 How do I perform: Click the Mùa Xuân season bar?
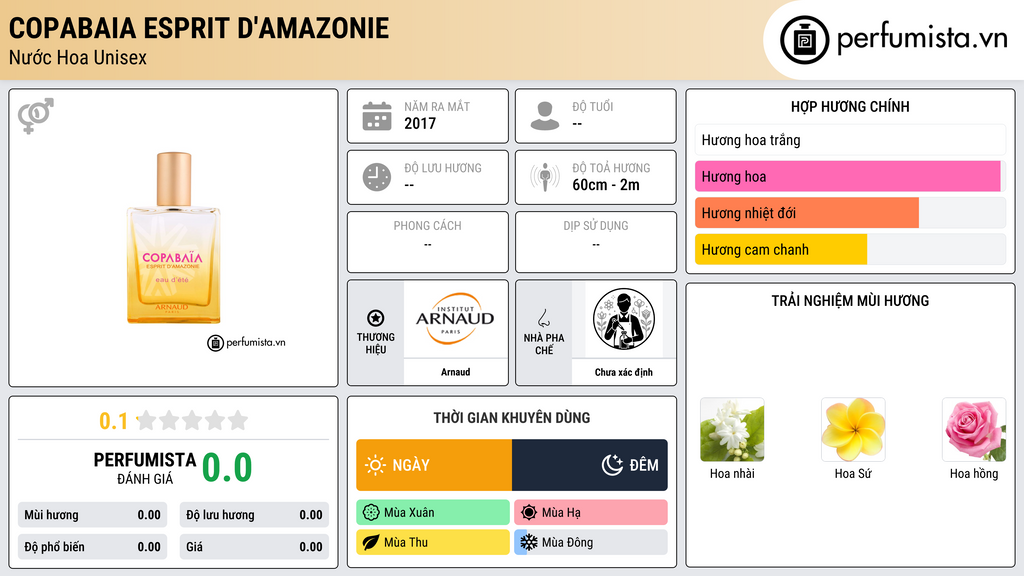click(433, 513)
